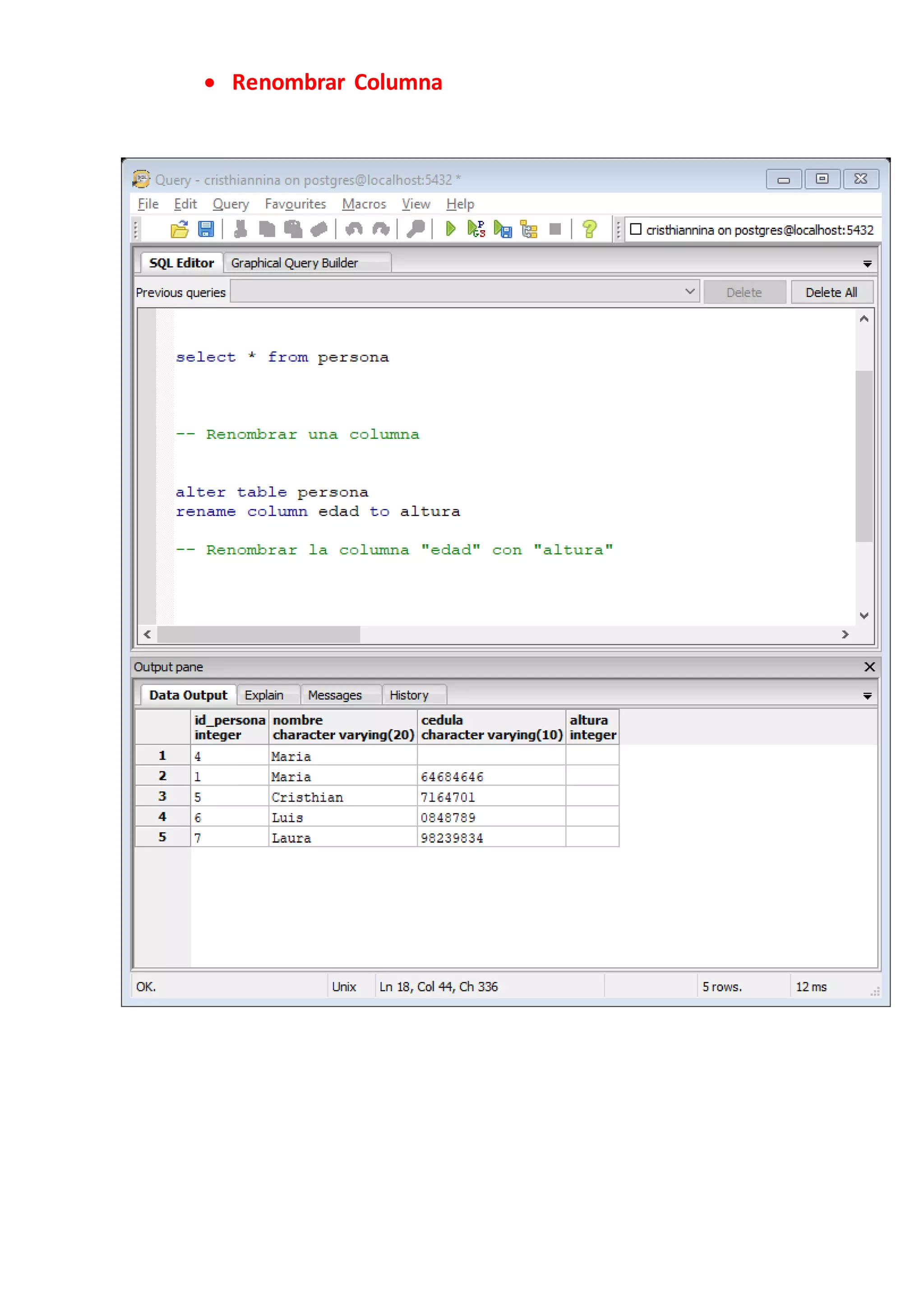Open the output pane tab list drop arrow
The height and width of the screenshot is (1307, 924).
click(867, 695)
